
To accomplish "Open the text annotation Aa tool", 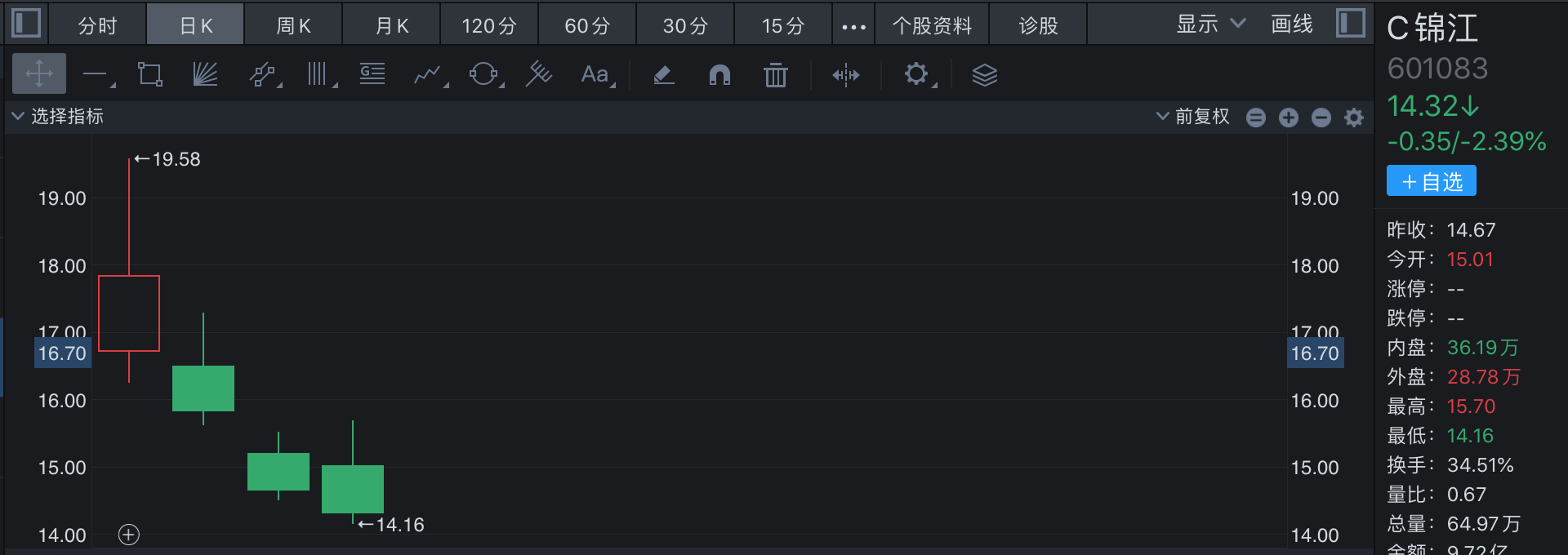I will [595, 75].
